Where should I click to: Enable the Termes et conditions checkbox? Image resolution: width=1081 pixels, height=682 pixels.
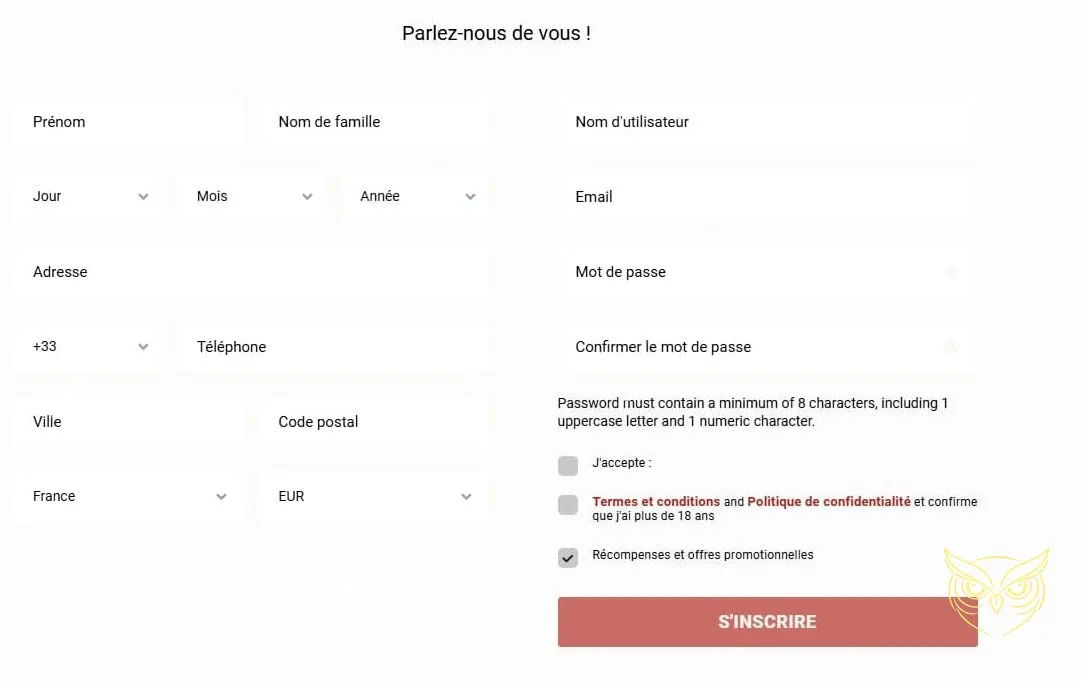(x=568, y=505)
